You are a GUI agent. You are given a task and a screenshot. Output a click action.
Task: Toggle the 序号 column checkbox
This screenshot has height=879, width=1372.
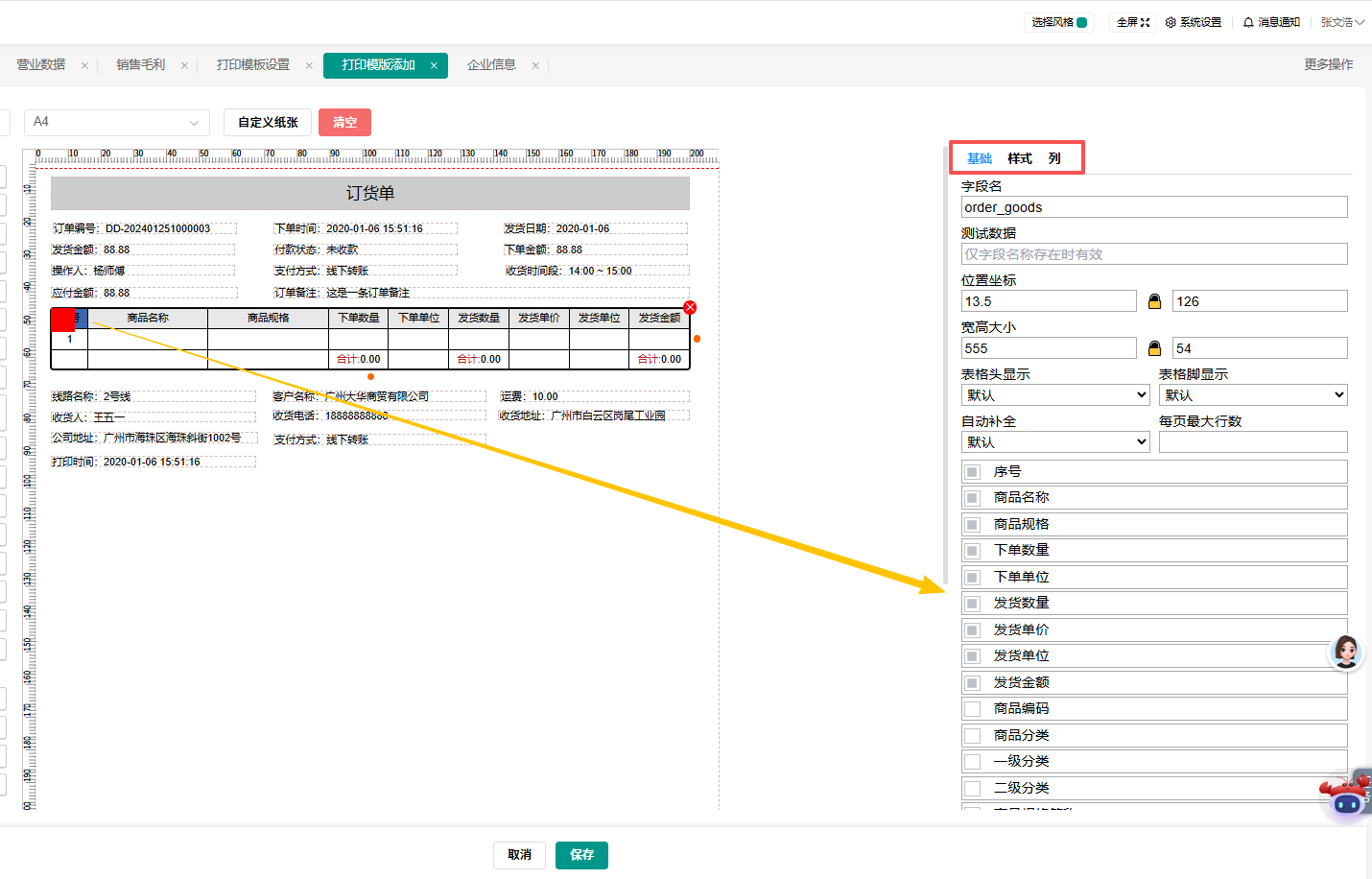click(x=973, y=471)
